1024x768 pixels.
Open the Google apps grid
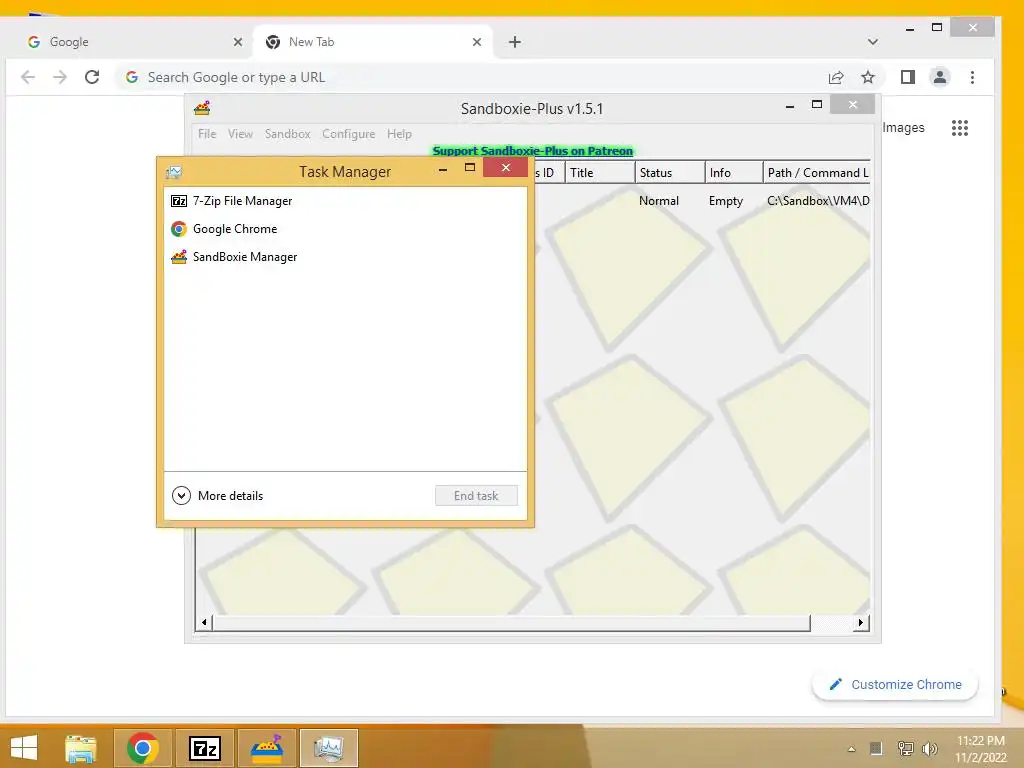960,128
